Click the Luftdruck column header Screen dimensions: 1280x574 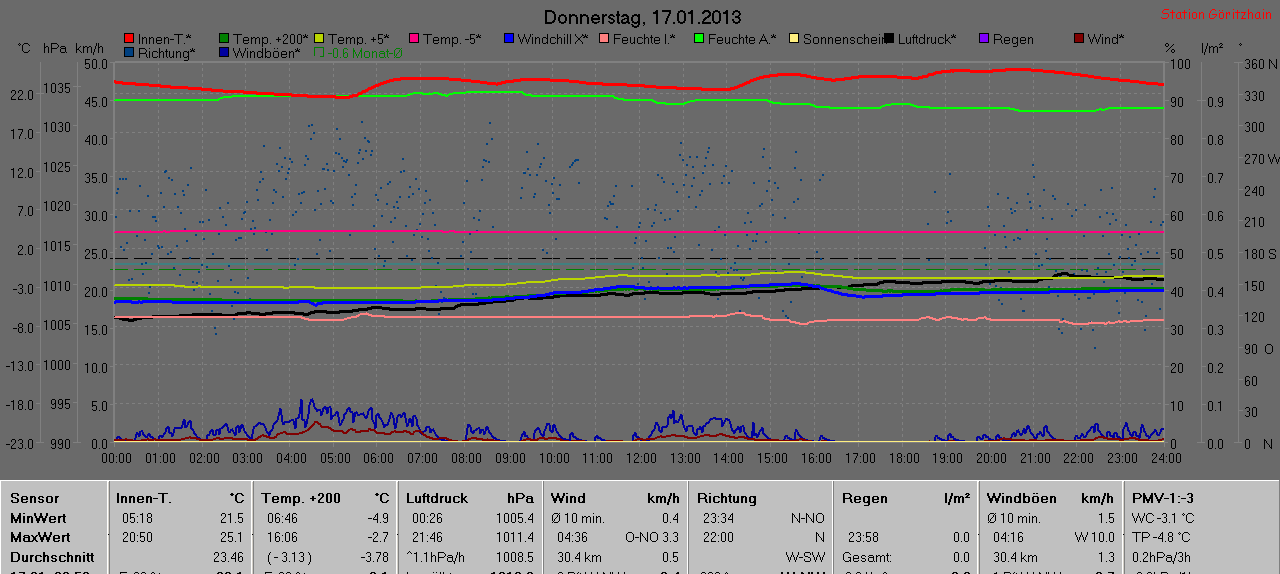click(x=437, y=498)
